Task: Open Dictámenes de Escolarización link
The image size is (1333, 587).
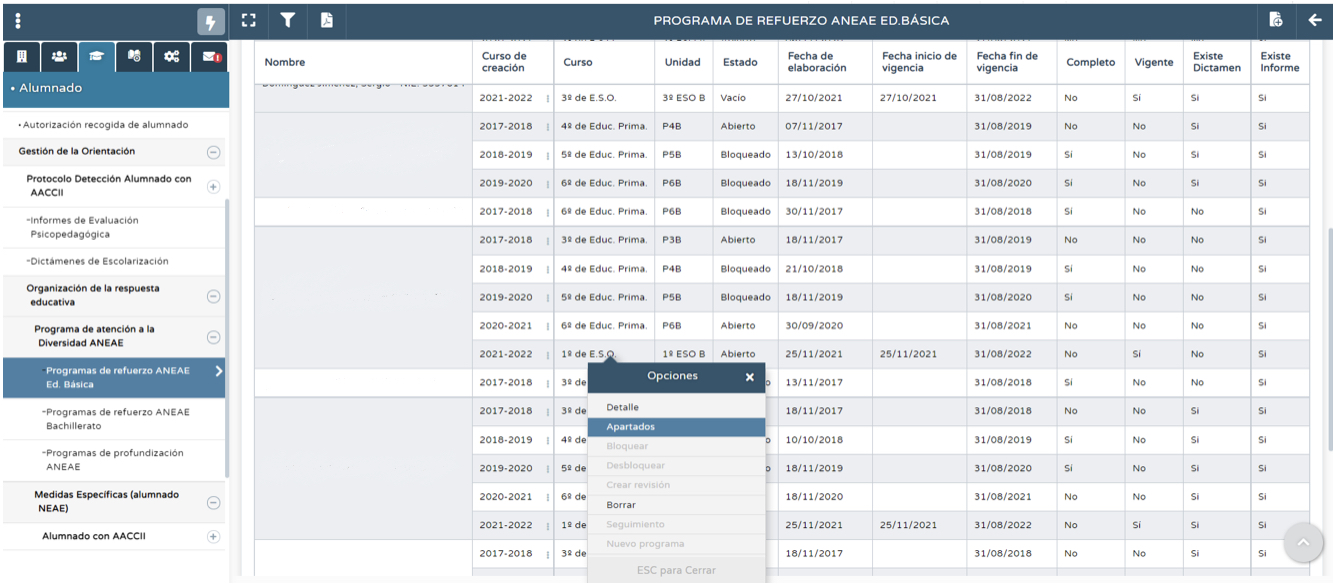Action: [x=100, y=261]
